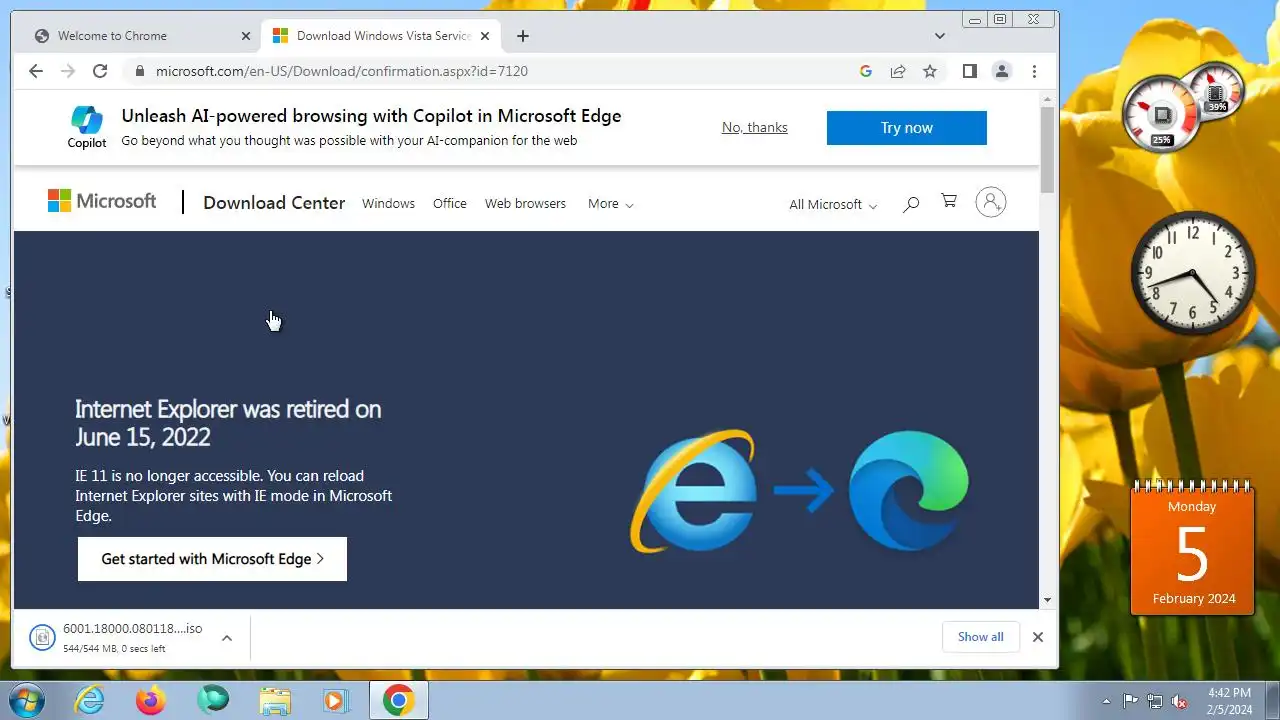This screenshot has height=720, width=1280.
Task: Launch Internet Explorer from the taskbar
Action: (x=90, y=700)
